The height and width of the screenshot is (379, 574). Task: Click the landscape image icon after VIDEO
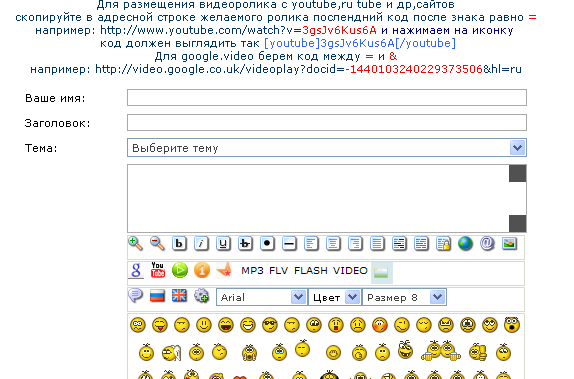pyautogui.click(x=381, y=272)
